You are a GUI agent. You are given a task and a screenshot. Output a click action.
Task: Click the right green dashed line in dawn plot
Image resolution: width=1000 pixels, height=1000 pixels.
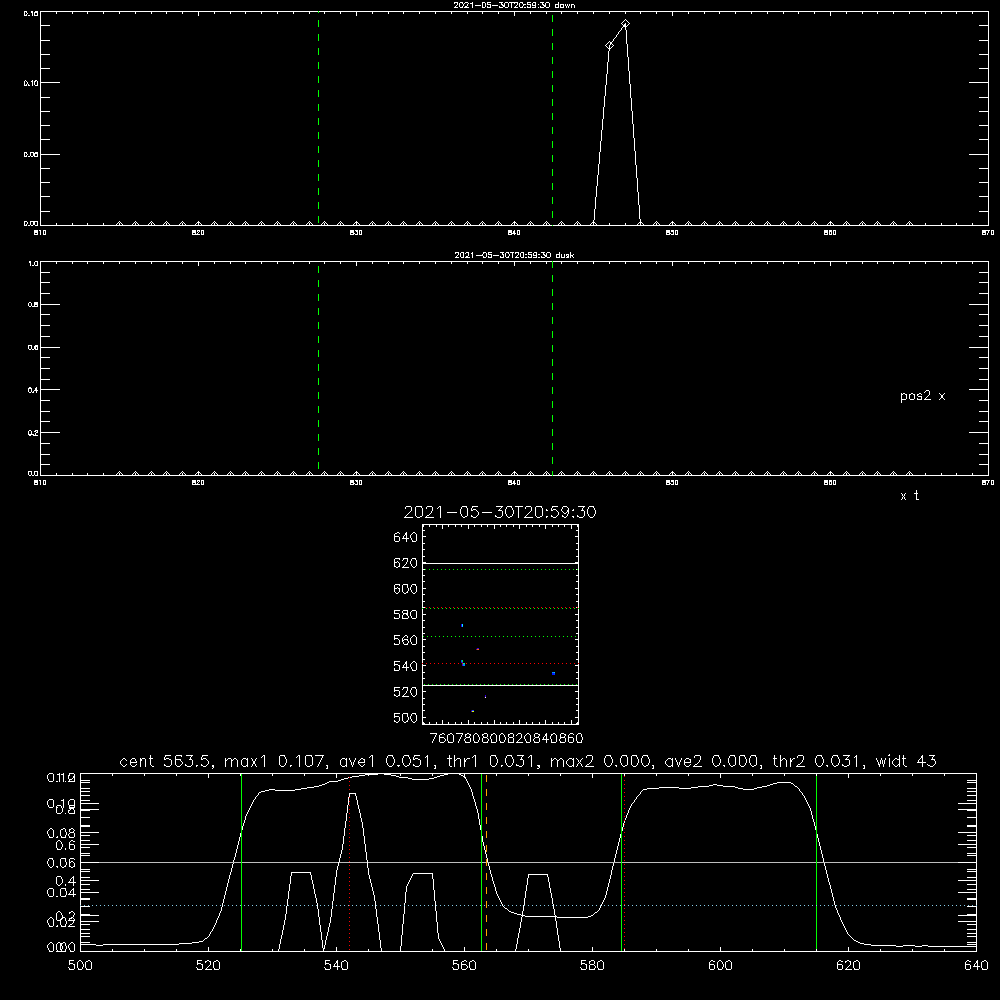click(x=552, y=118)
